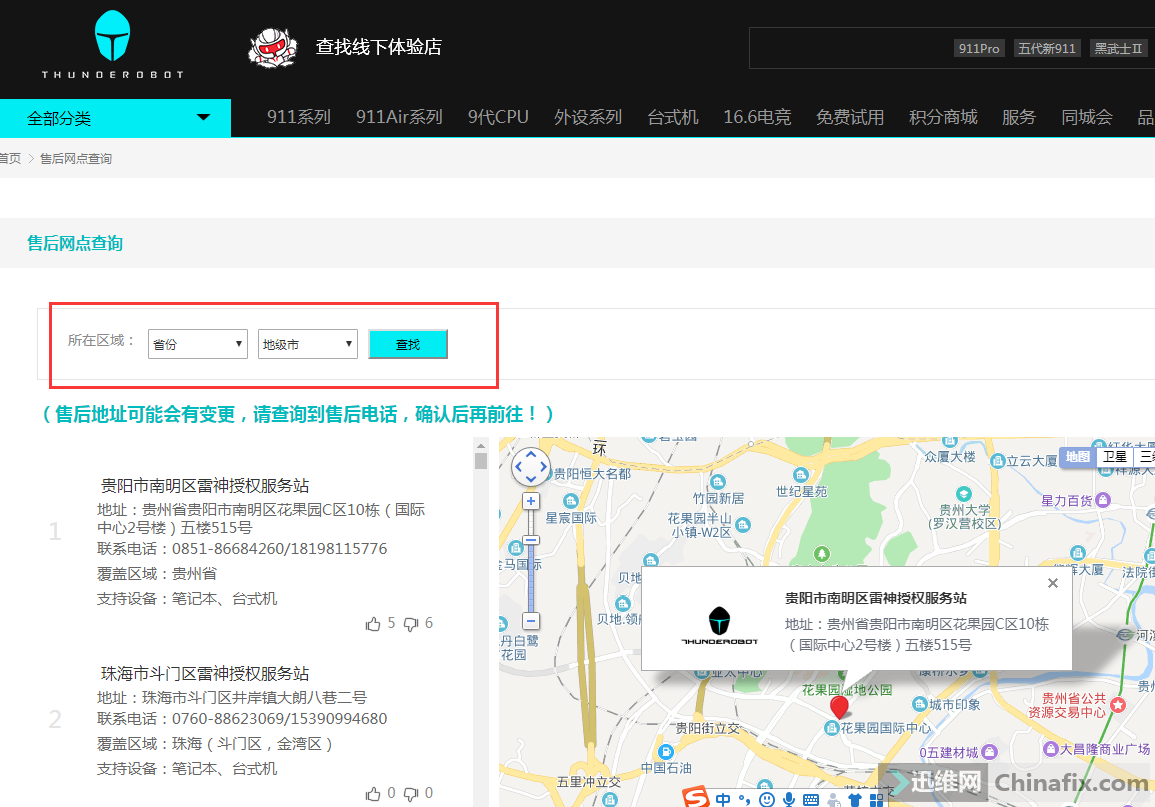
Task: Open the 911Air系列 menu
Action: pyautogui.click(x=399, y=117)
